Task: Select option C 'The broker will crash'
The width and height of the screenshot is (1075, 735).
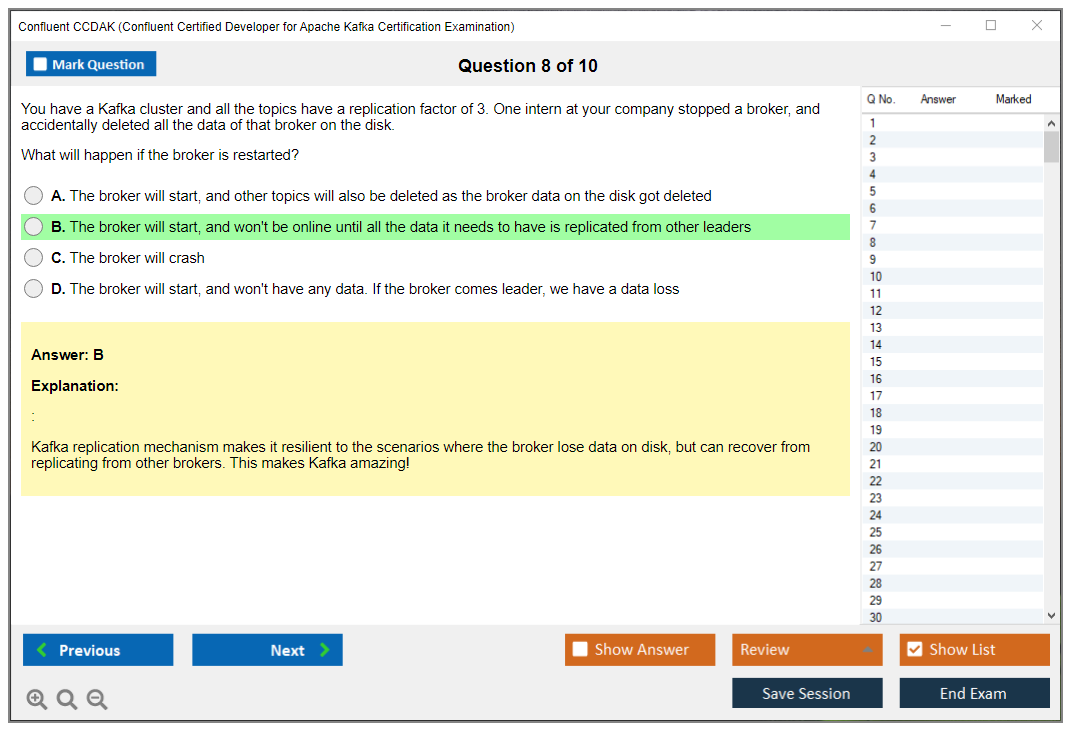Action: tap(34, 258)
